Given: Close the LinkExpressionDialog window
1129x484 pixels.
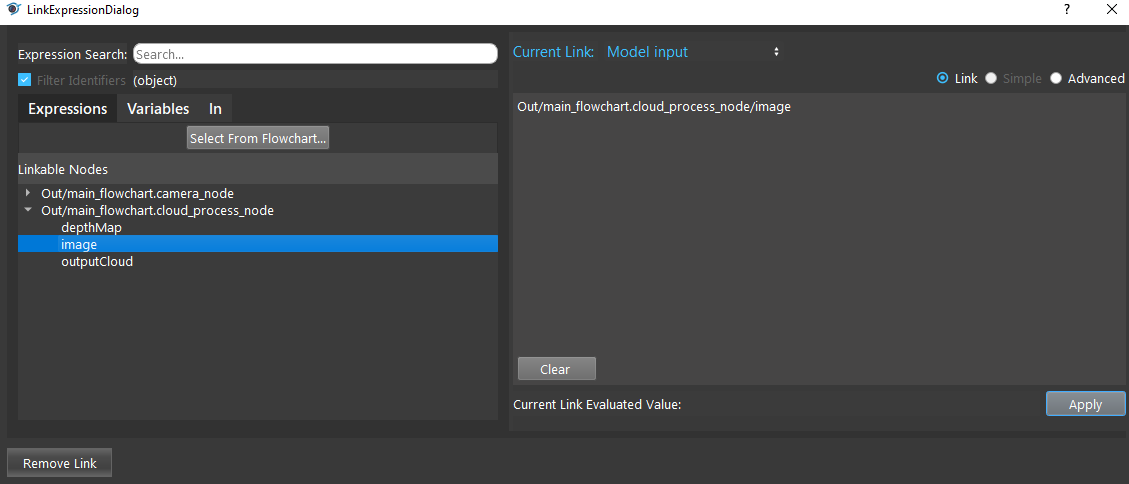Looking at the screenshot, I should [x=1110, y=10].
